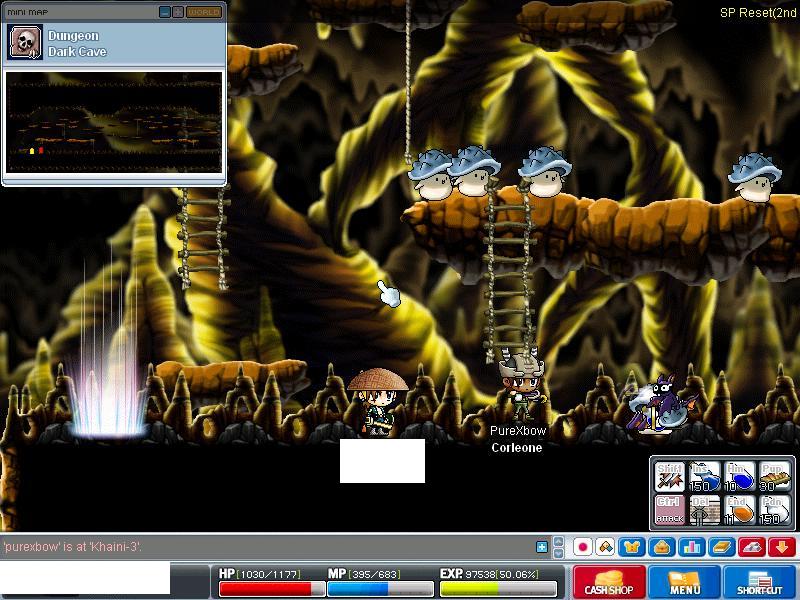This screenshot has height=600, width=800.
Task: Open the equipment shirt icon window
Action: pyautogui.click(x=632, y=547)
